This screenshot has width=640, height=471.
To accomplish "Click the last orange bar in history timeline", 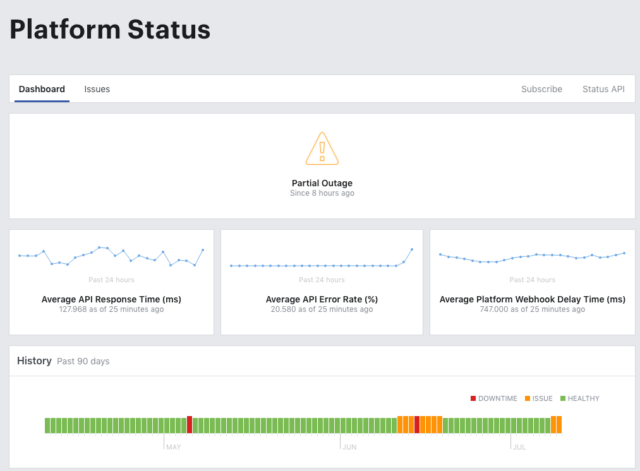I will click(x=559, y=424).
